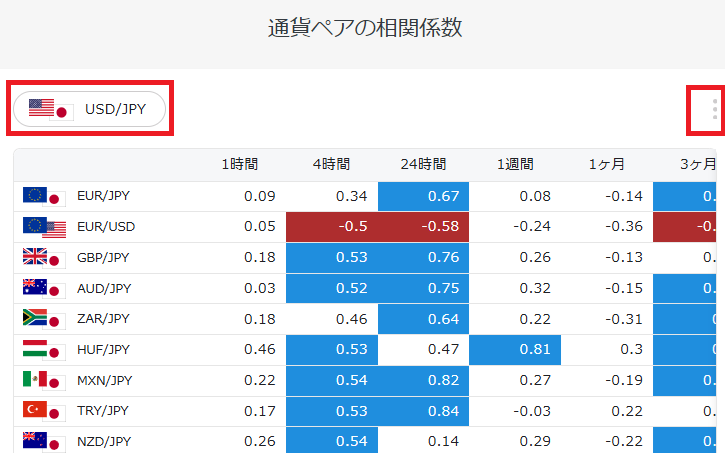Select the 1時間 column header

pos(240,164)
